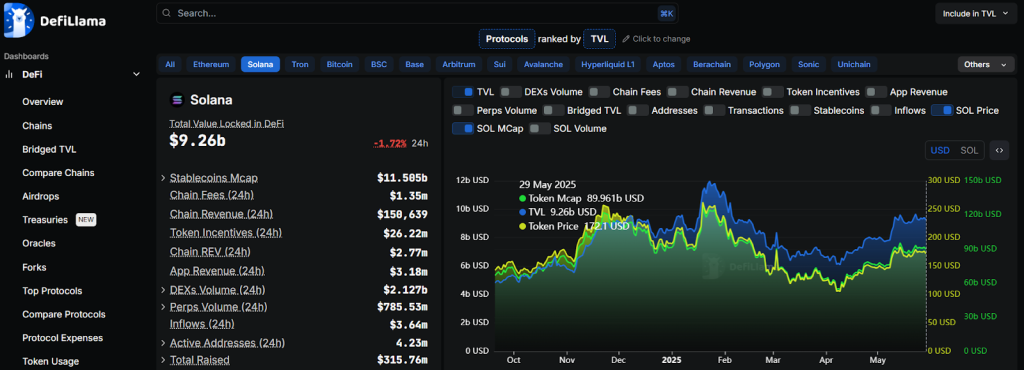Open Compare Chains in the sidebar

[58, 173]
